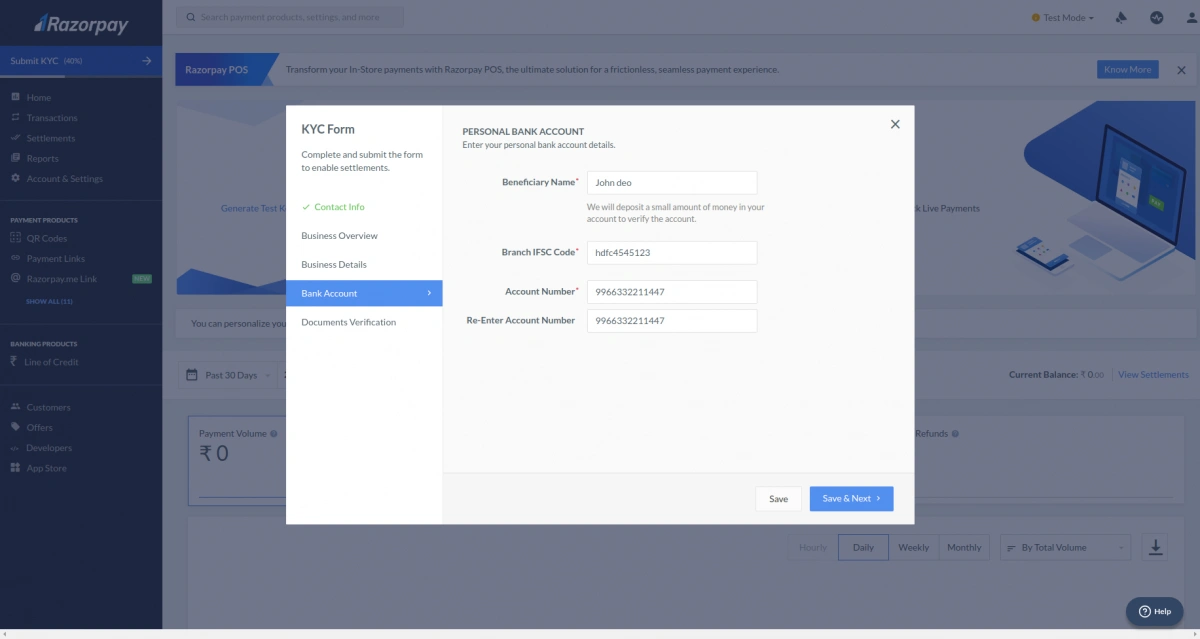
Task: Click the Save & Next button
Action: [851, 498]
